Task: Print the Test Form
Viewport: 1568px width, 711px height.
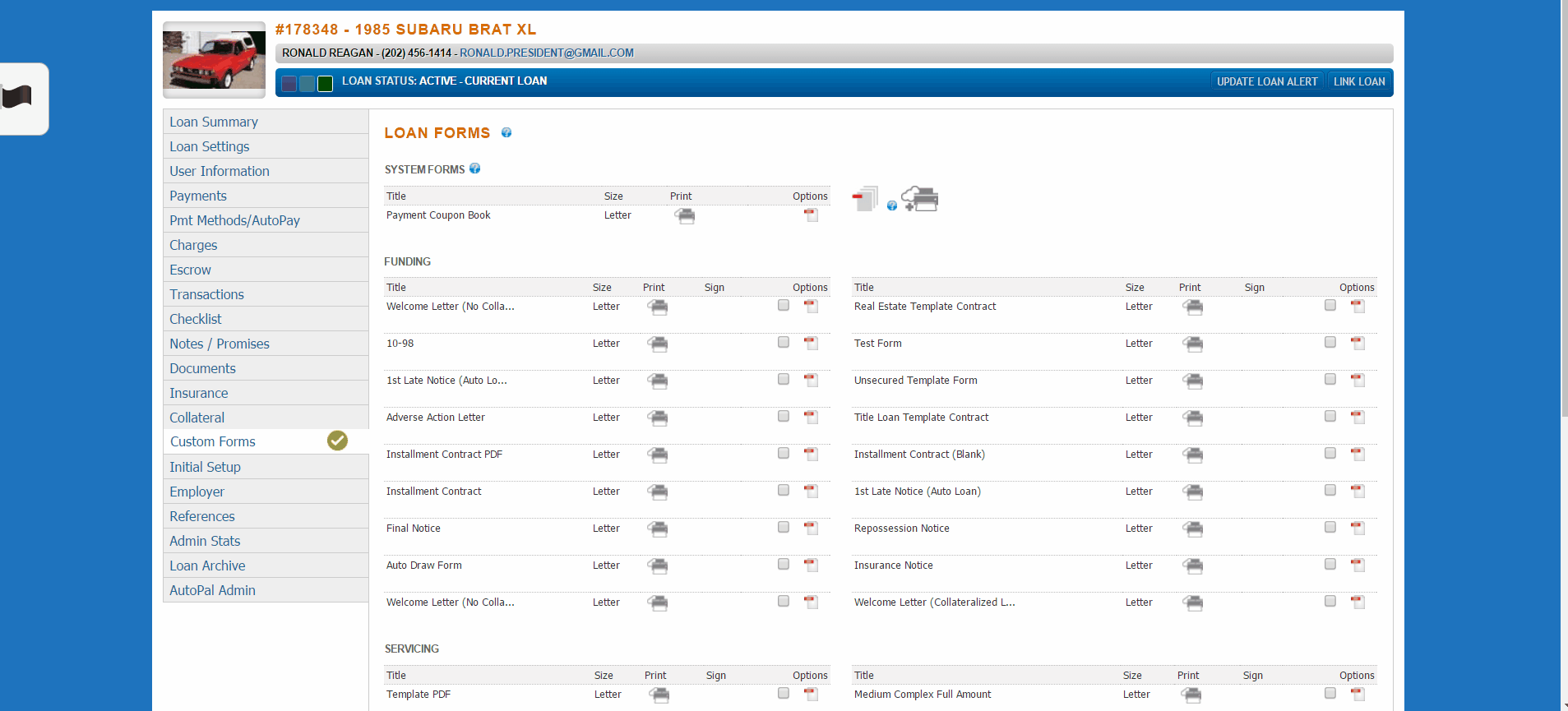Action: click(1192, 344)
